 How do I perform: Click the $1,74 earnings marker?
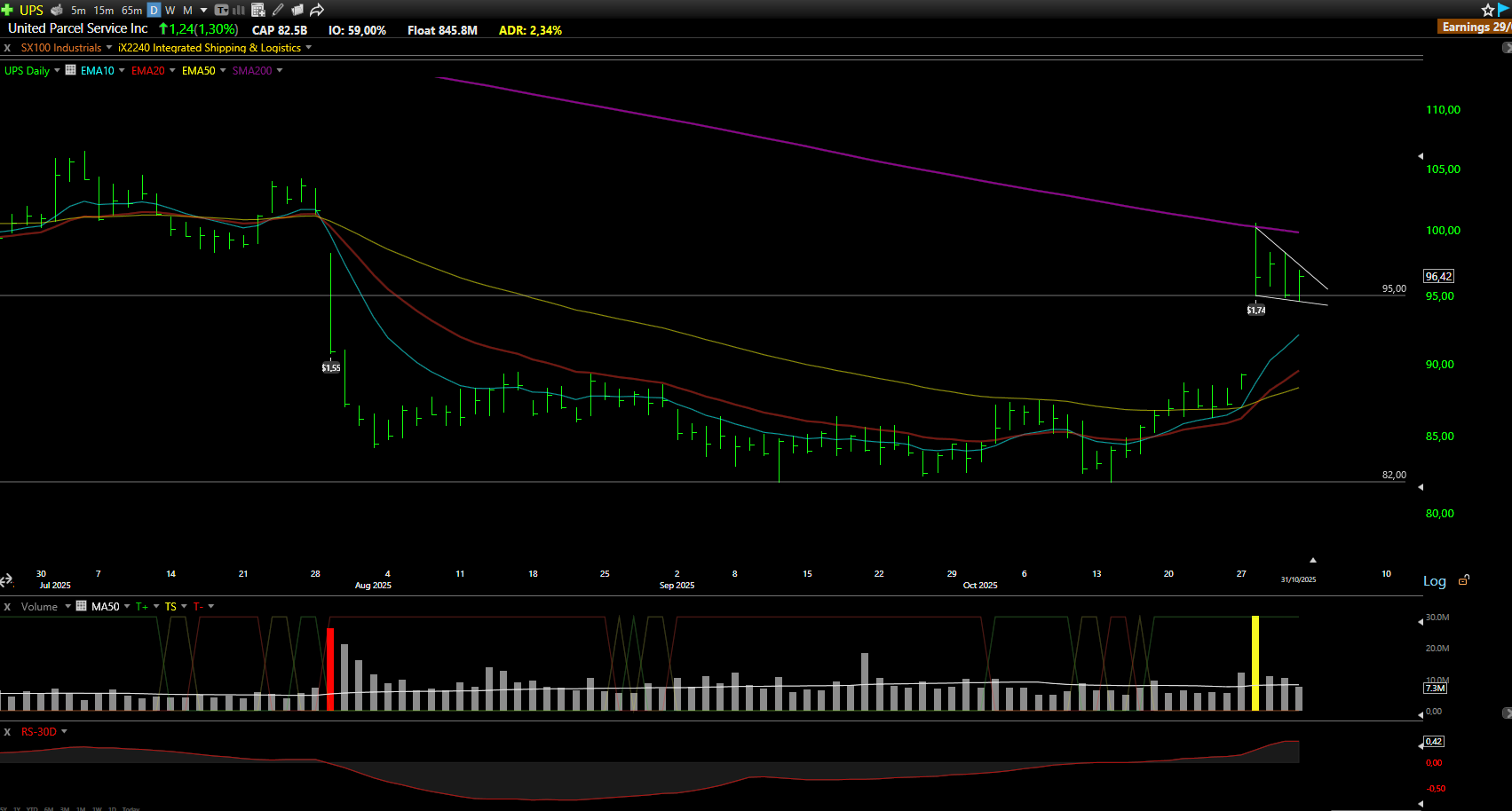click(x=1256, y=310)
